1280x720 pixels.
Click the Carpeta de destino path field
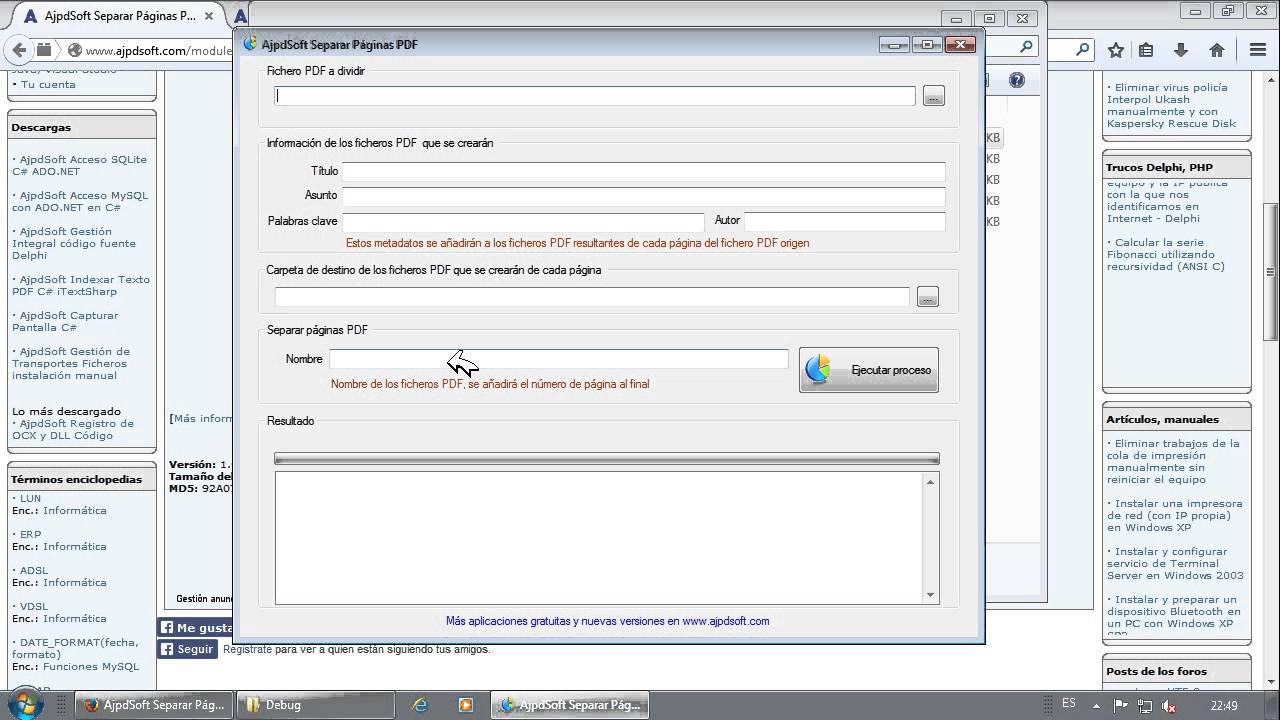(592, 297)
